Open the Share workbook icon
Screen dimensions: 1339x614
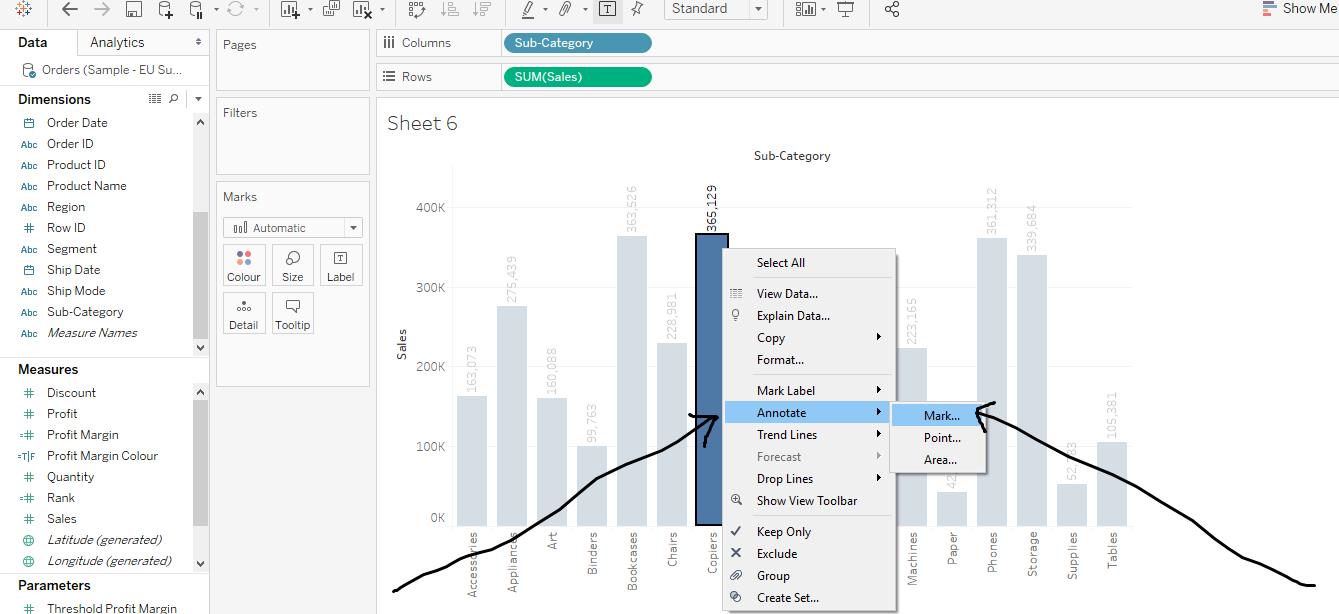pyautogui.click(x=892, y=9)
